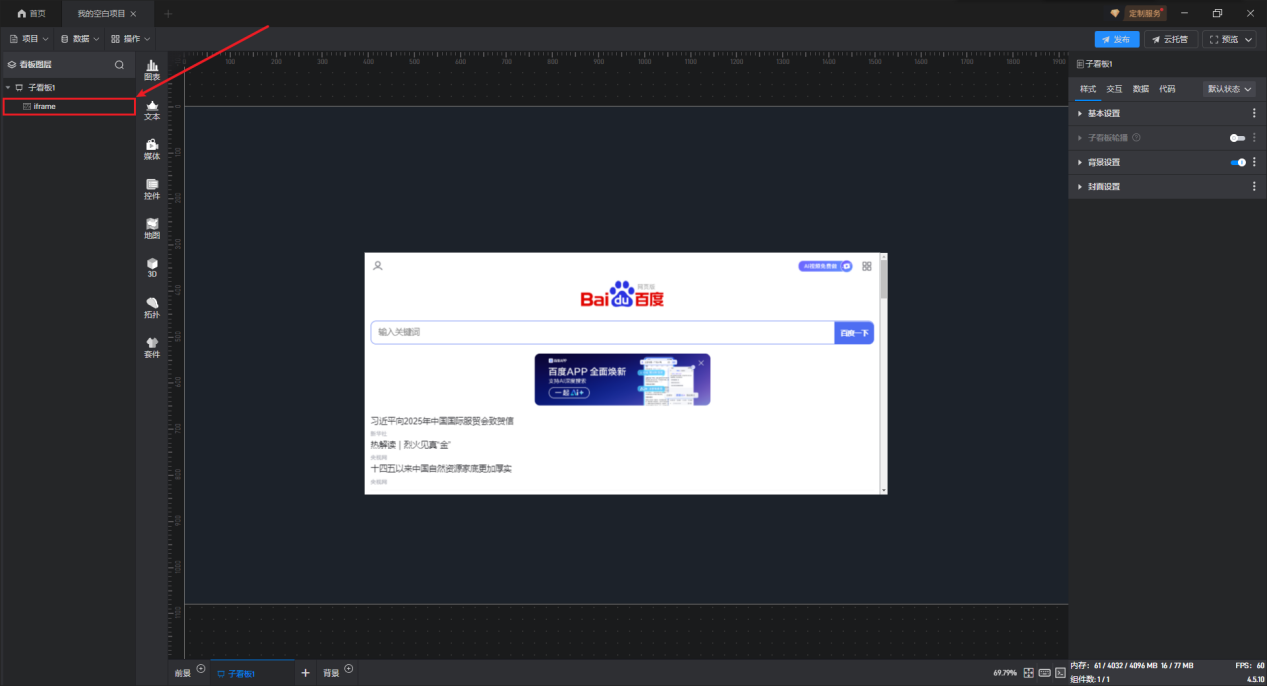Collapse the 子看板1 tree node
Screen dimensions: 1267x686
point(8,88)
